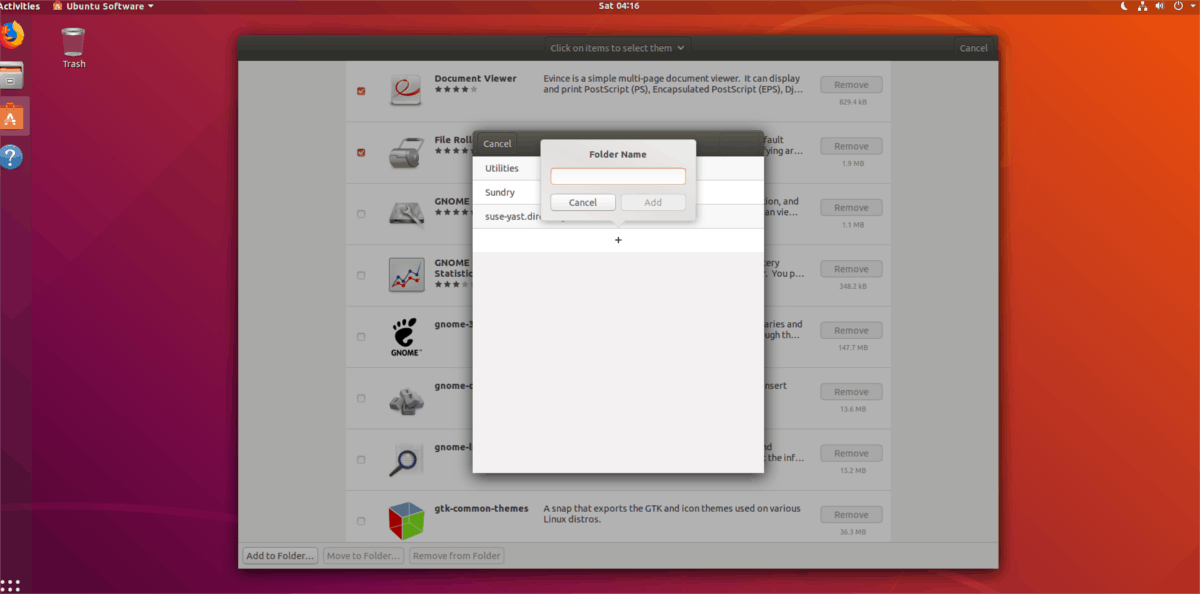Click the Folder Name text input field
The width and height of the screenshot is (1200, 594).
coord(617,175)
